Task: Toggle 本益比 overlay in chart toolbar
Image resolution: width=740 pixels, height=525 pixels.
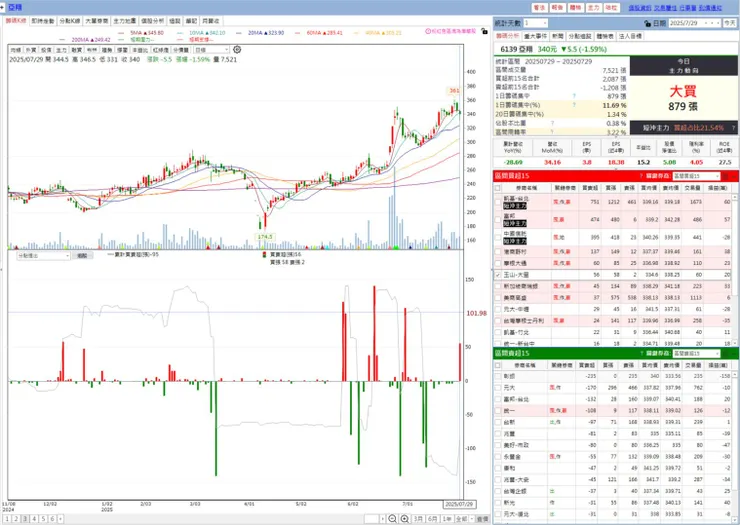Action: (x=139, y=50)
